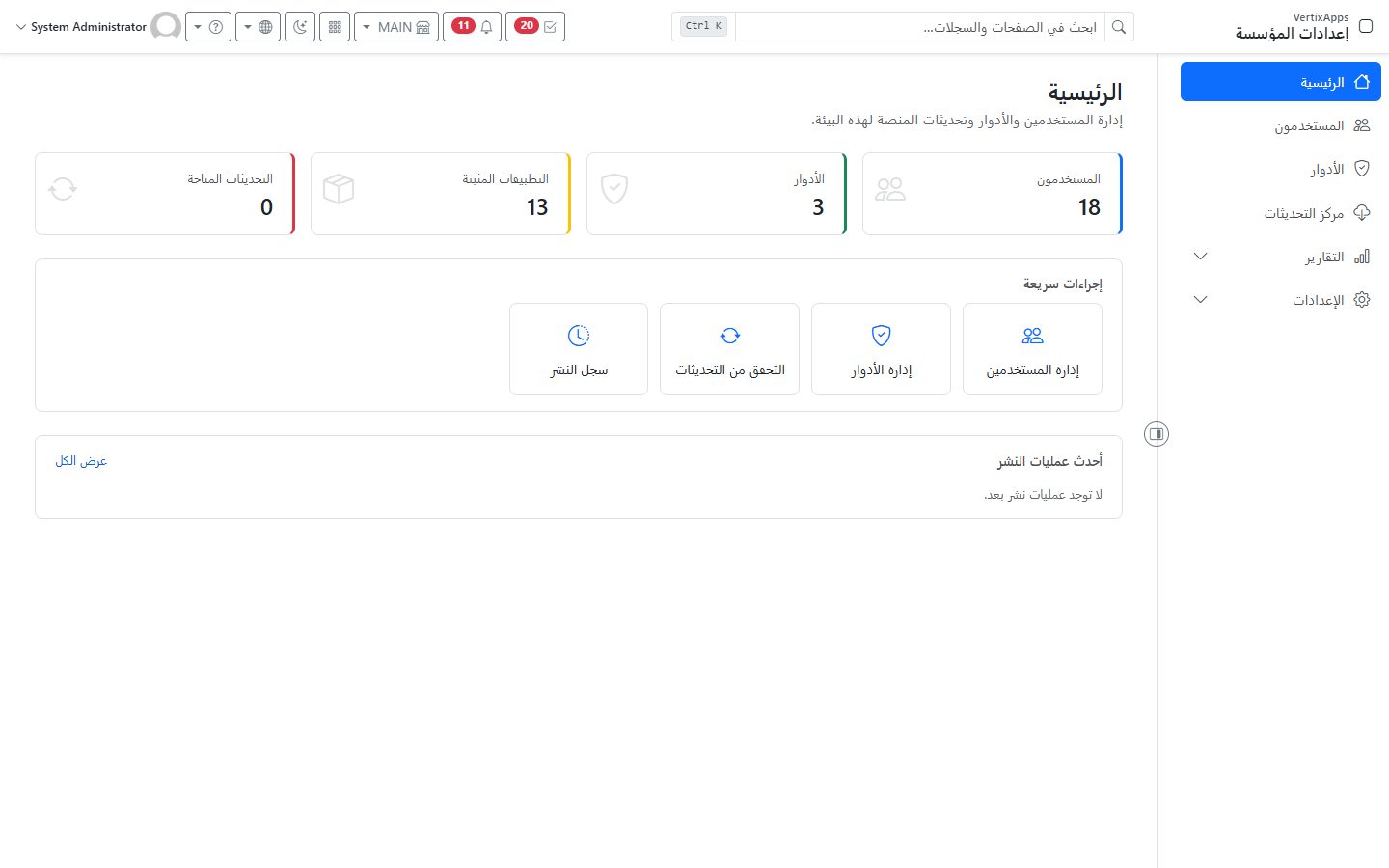This screenshot has width=1389, height=868.
Task: Open the apps grid launcher
Action: 335,27
